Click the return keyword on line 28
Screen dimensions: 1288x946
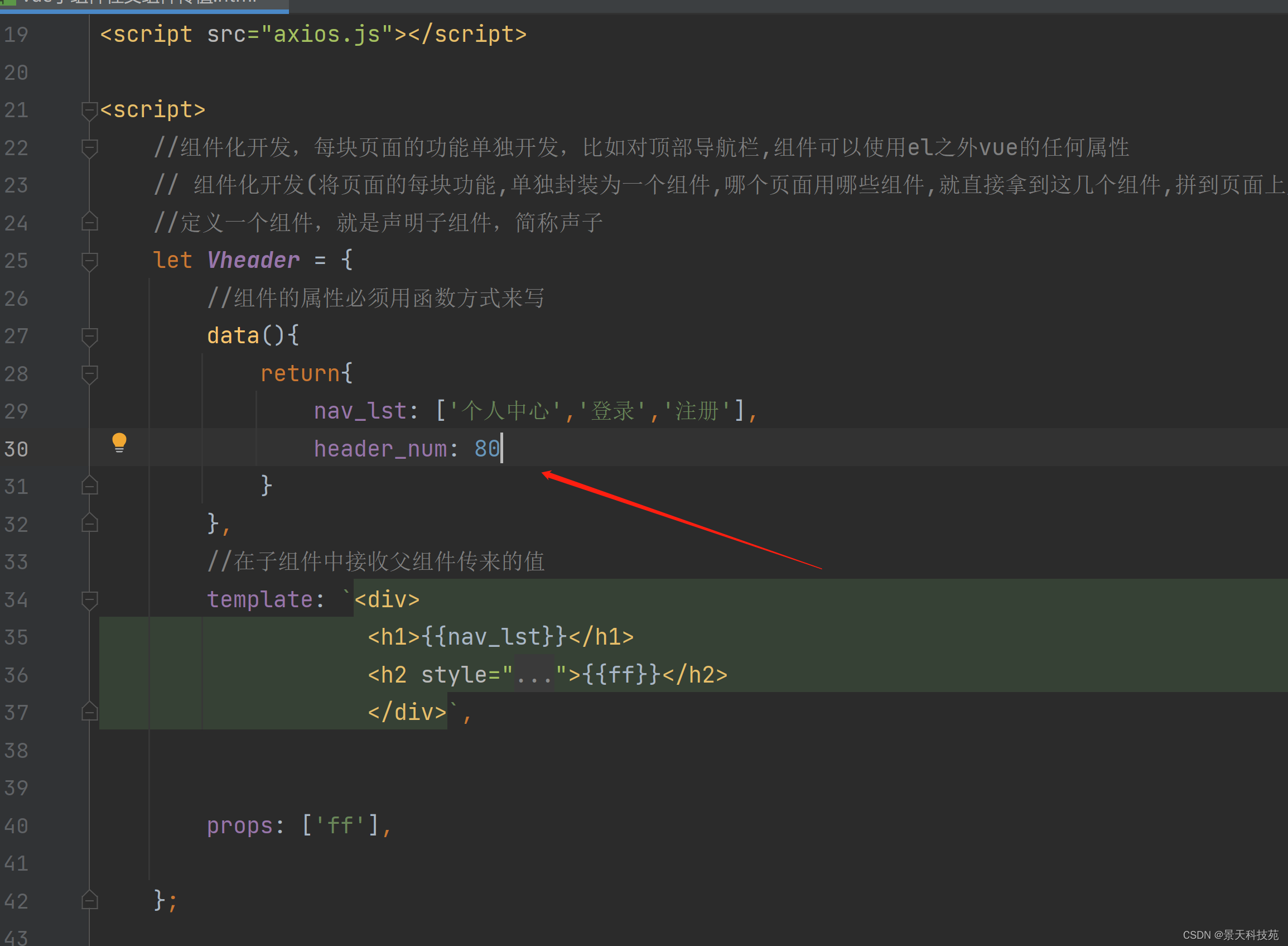[x=301, y=373]
